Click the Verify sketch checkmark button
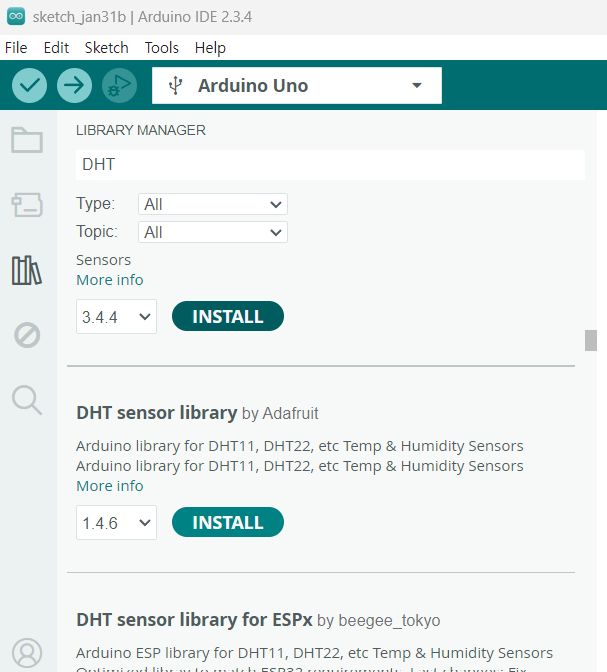 coord(29,85)
